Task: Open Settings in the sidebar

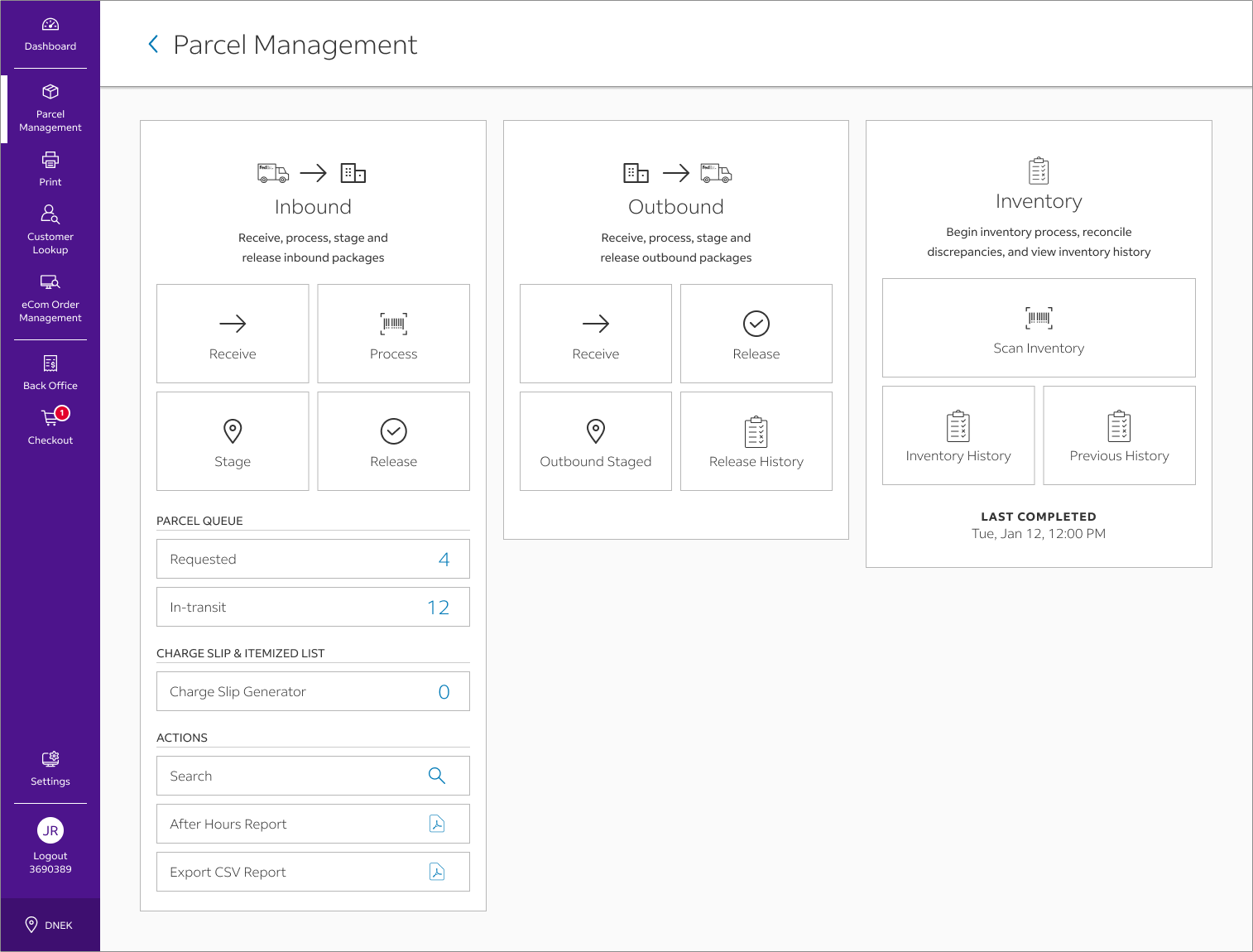Action: coord(50,767)
